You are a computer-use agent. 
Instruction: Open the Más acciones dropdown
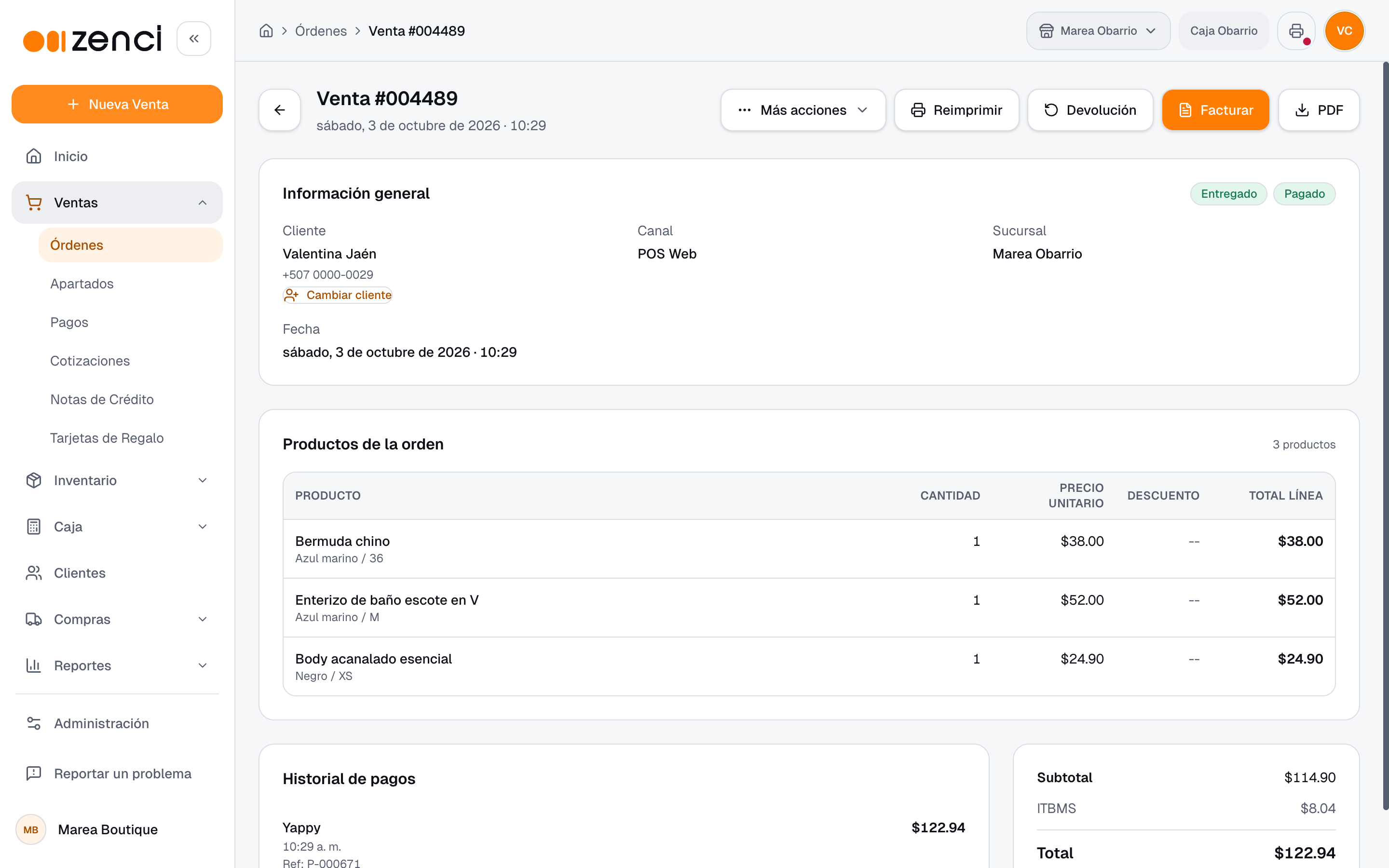coord(803,109)
